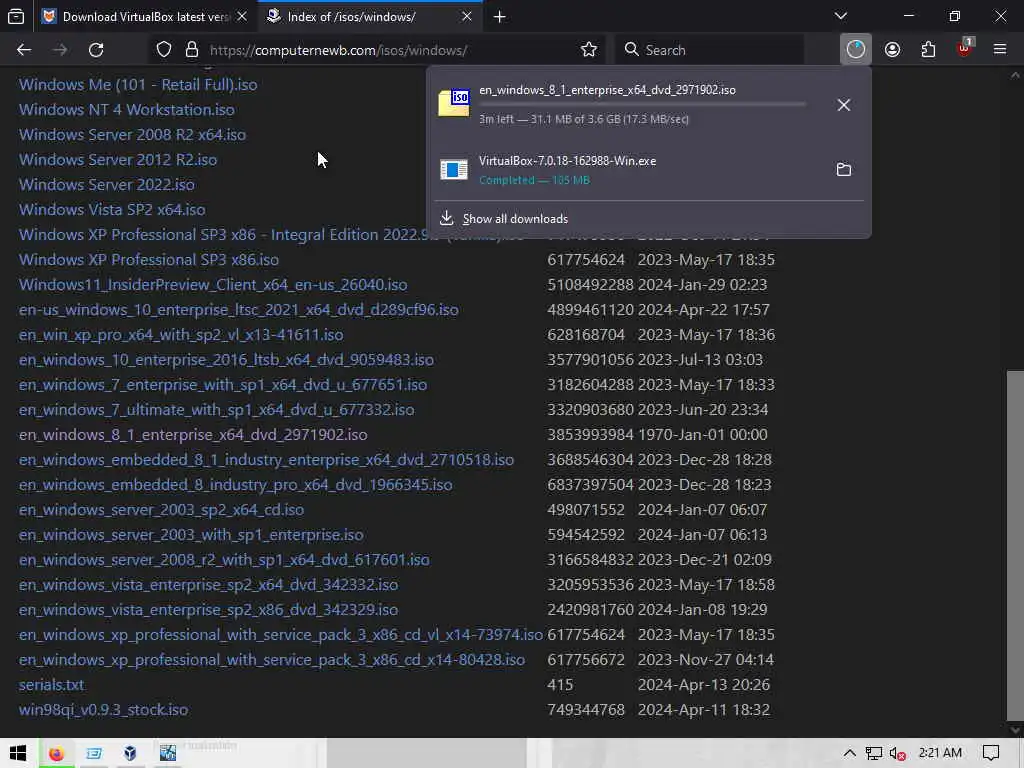The height and width of the screenshot is (768, 1024).
Task: Open the muted volume tray icon
Action: (x=897, y=754)
